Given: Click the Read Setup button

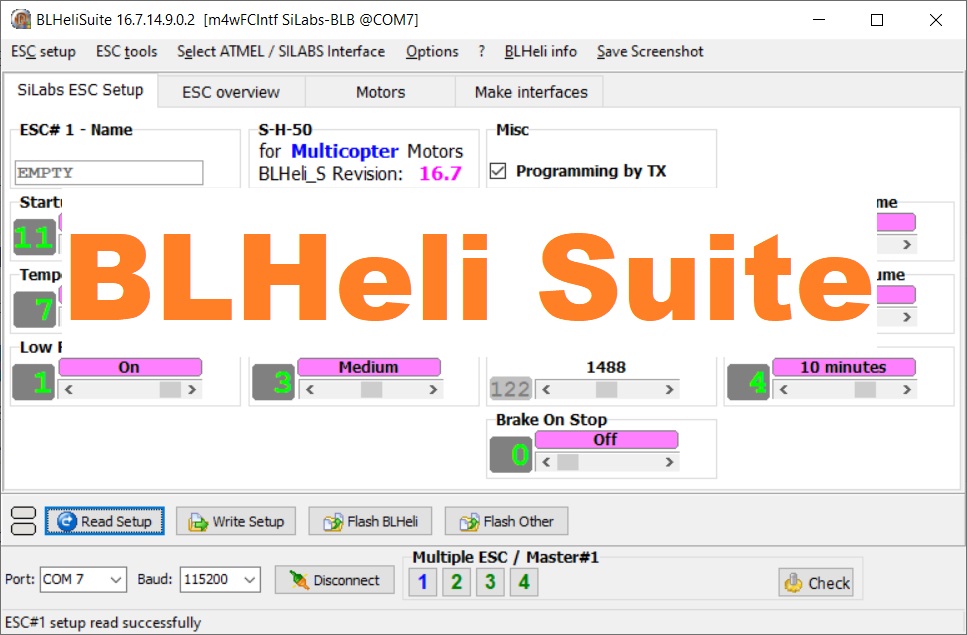Looking at the screenshot, I should point(104,521).
